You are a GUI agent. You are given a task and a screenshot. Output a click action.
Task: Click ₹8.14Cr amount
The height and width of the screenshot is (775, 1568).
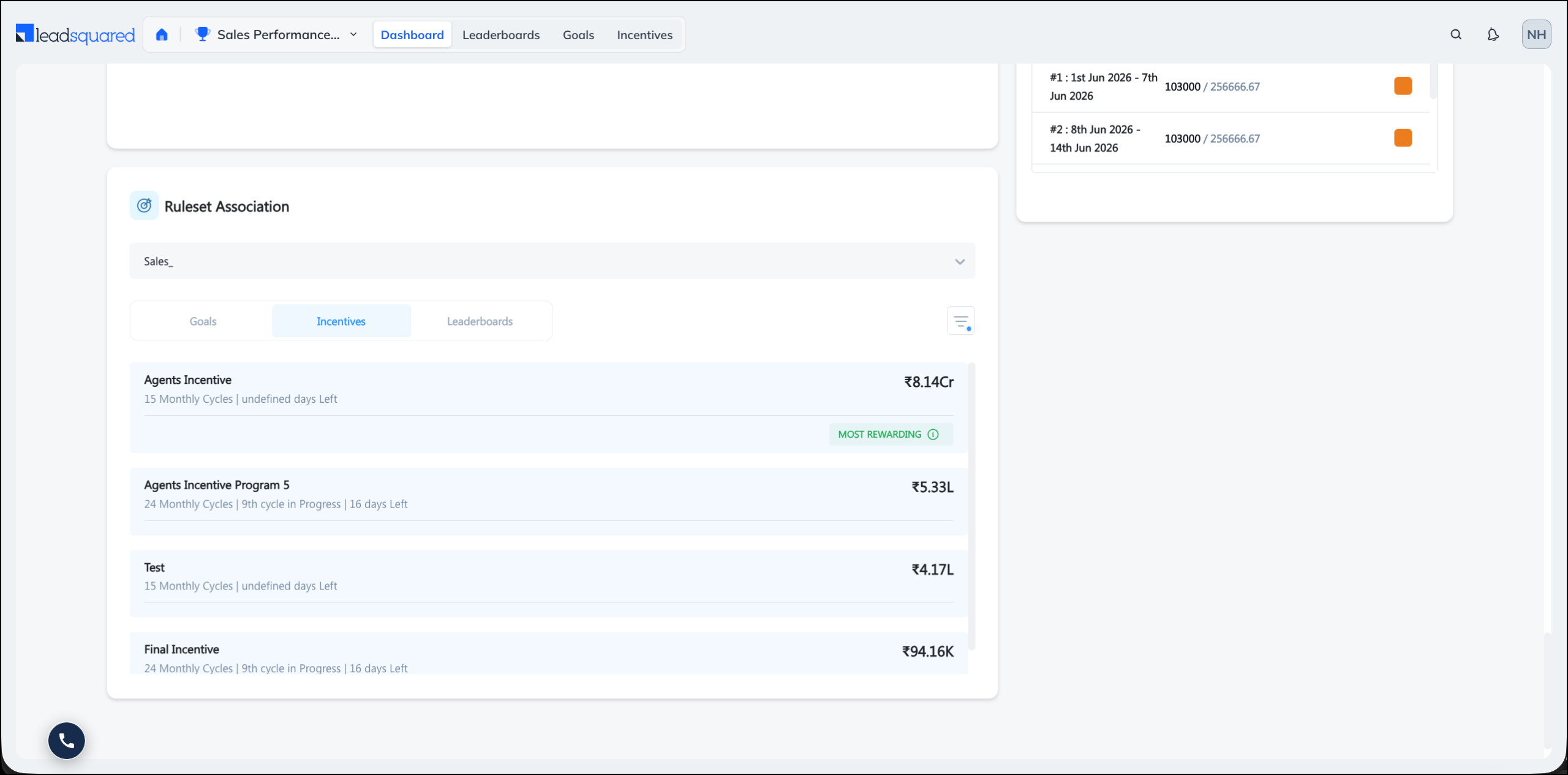pyautogui.click(x=929, y=382)
